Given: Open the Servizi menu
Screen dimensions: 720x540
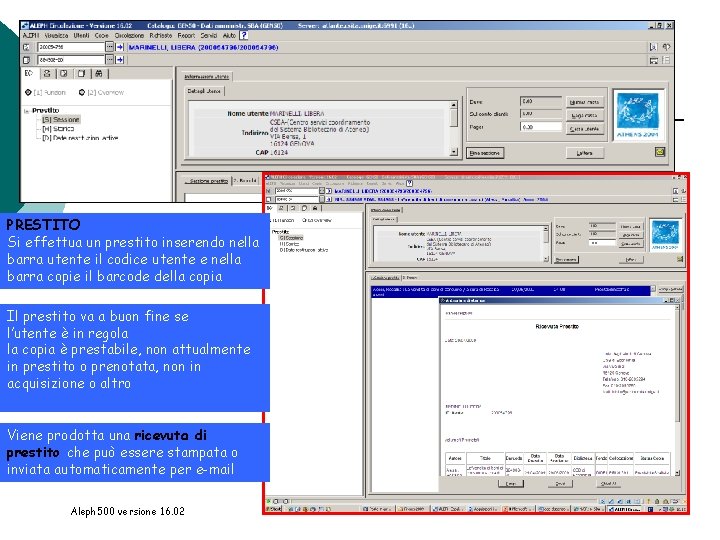Looking at the screenshot, I should point(208,35).
